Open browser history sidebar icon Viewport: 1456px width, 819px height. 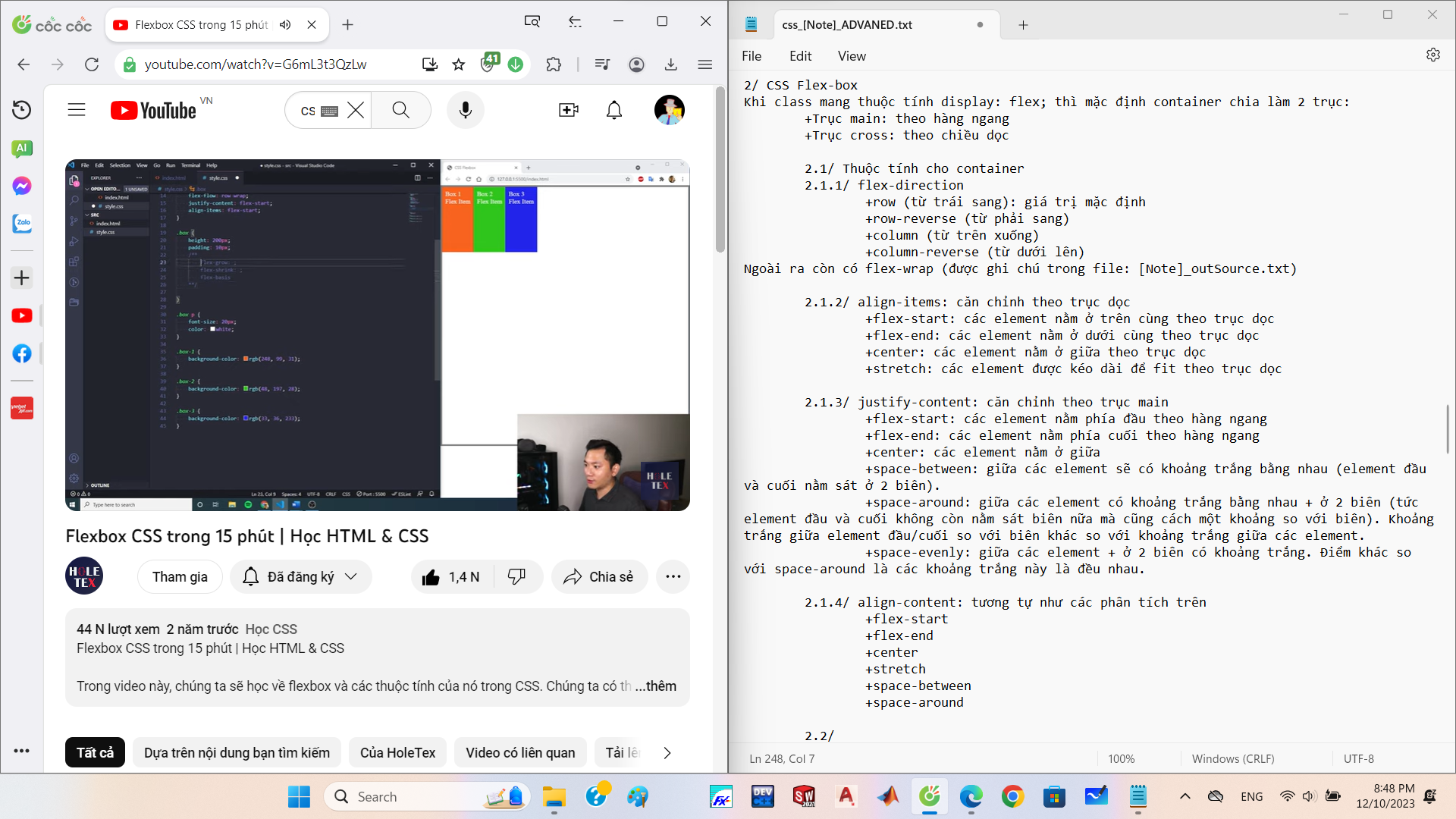pyautogui.click(x=22, y=110)
